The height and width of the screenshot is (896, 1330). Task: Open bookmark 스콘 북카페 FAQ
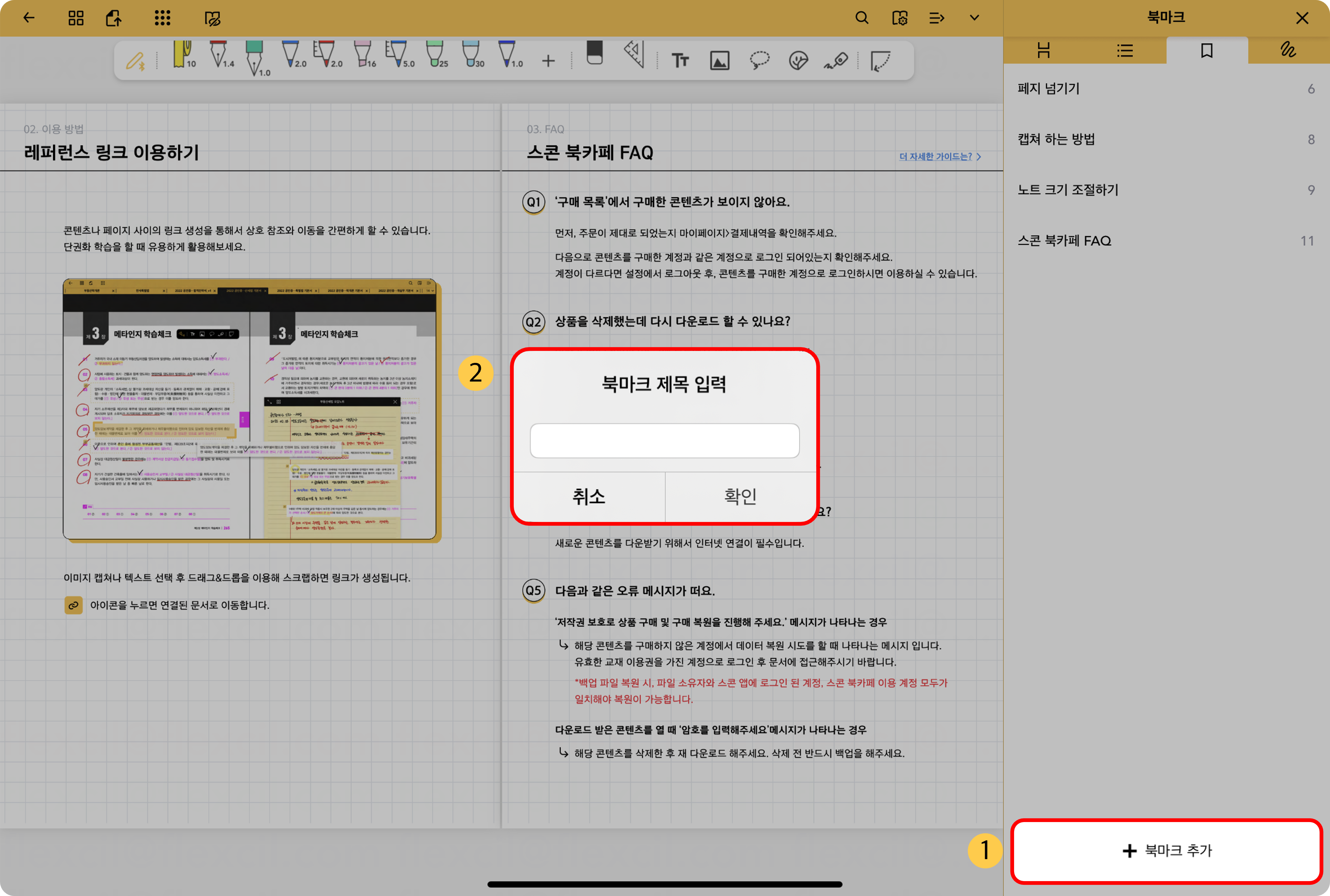pos(1166,240)
